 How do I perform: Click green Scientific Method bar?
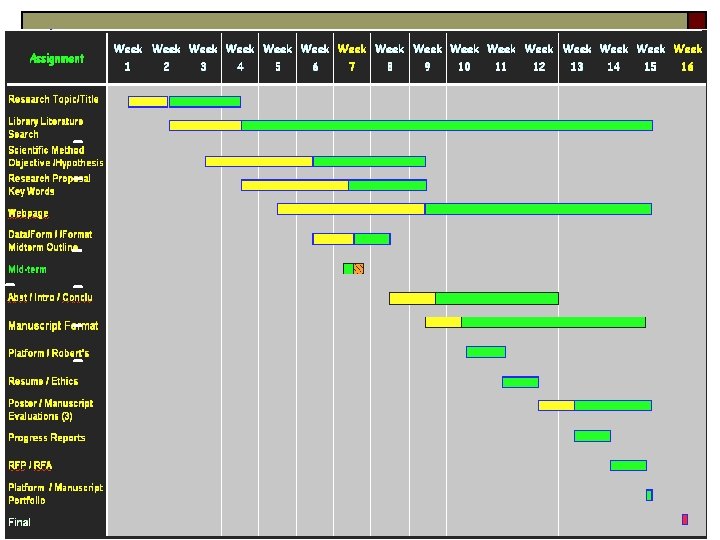pos(369,161)
